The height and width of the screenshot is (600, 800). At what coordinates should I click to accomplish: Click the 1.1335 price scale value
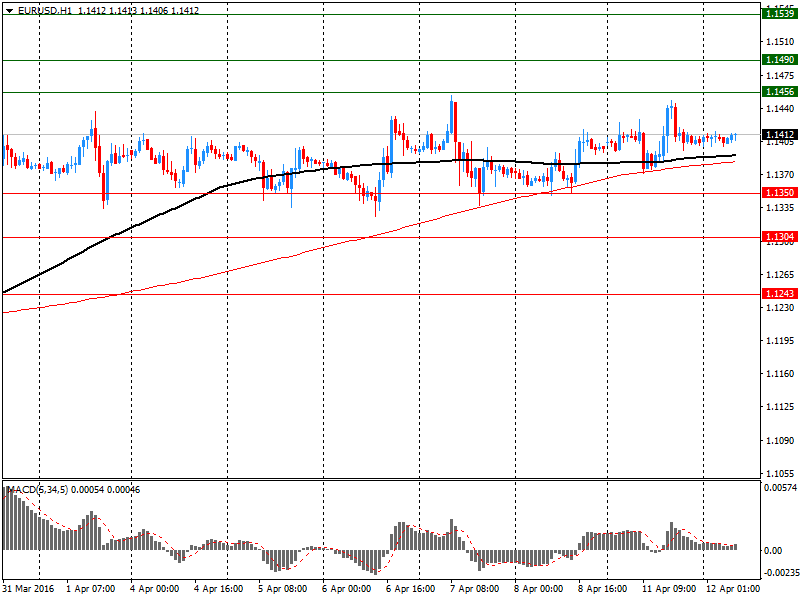click(x=780, y=208)
